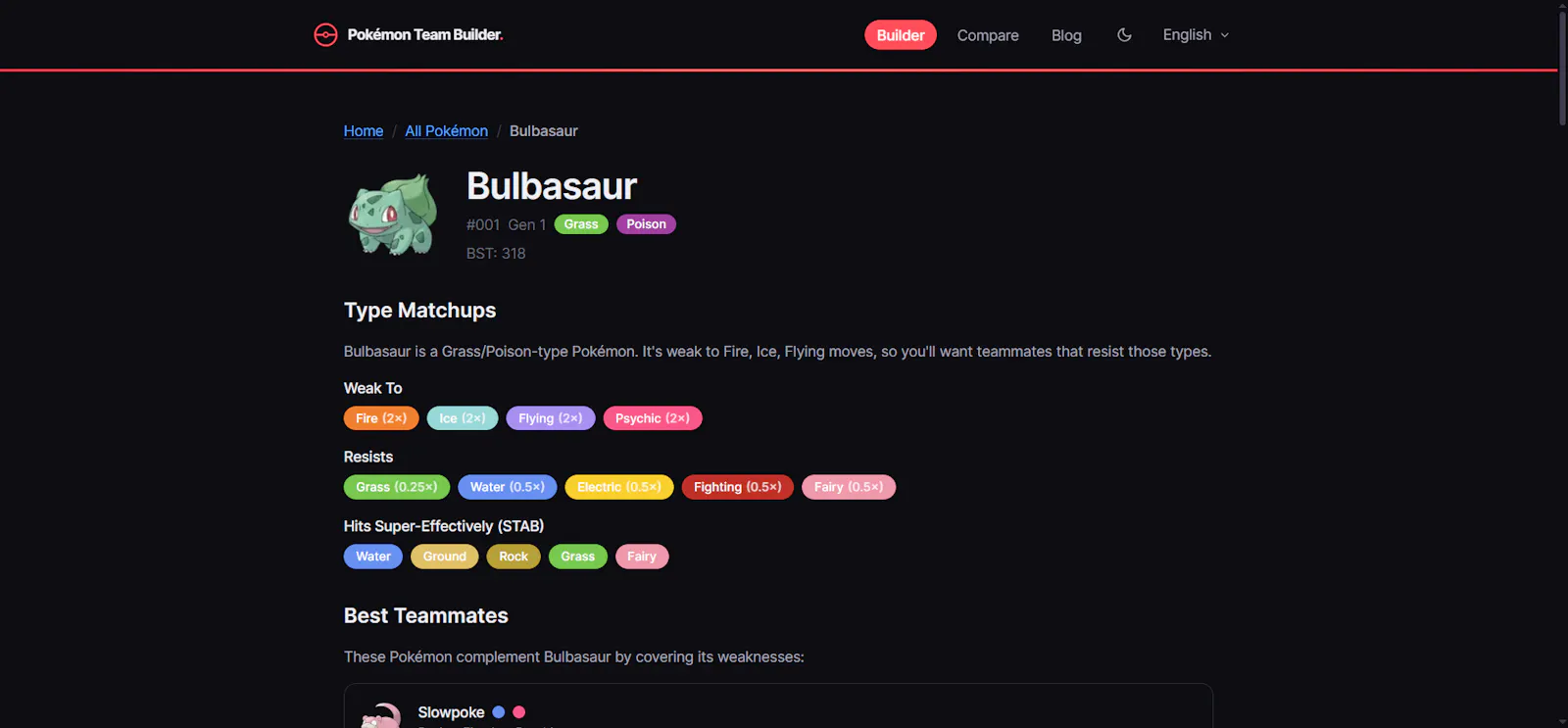Image resolution: width=1568 pixels, height=728 pixels.
Task: Click the #001 Gen 1 text
Action: tap(506, 225)
